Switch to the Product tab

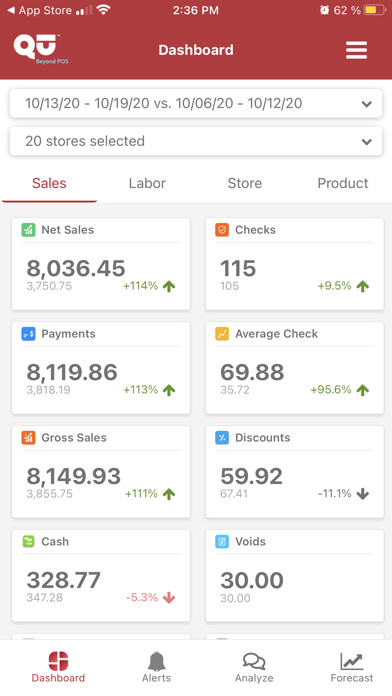click(x=343, y=183)
